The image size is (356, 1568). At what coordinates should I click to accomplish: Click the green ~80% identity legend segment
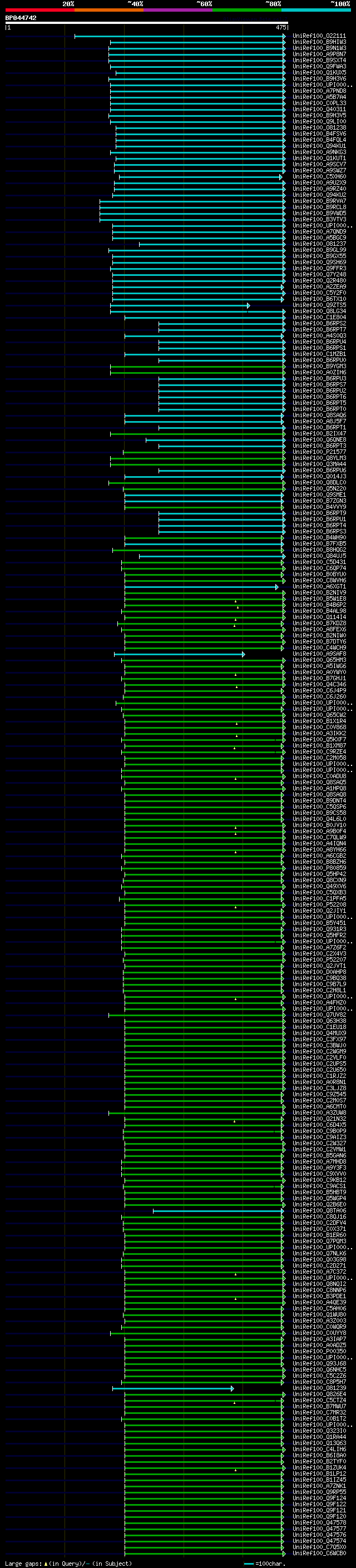tap(247, 10)
